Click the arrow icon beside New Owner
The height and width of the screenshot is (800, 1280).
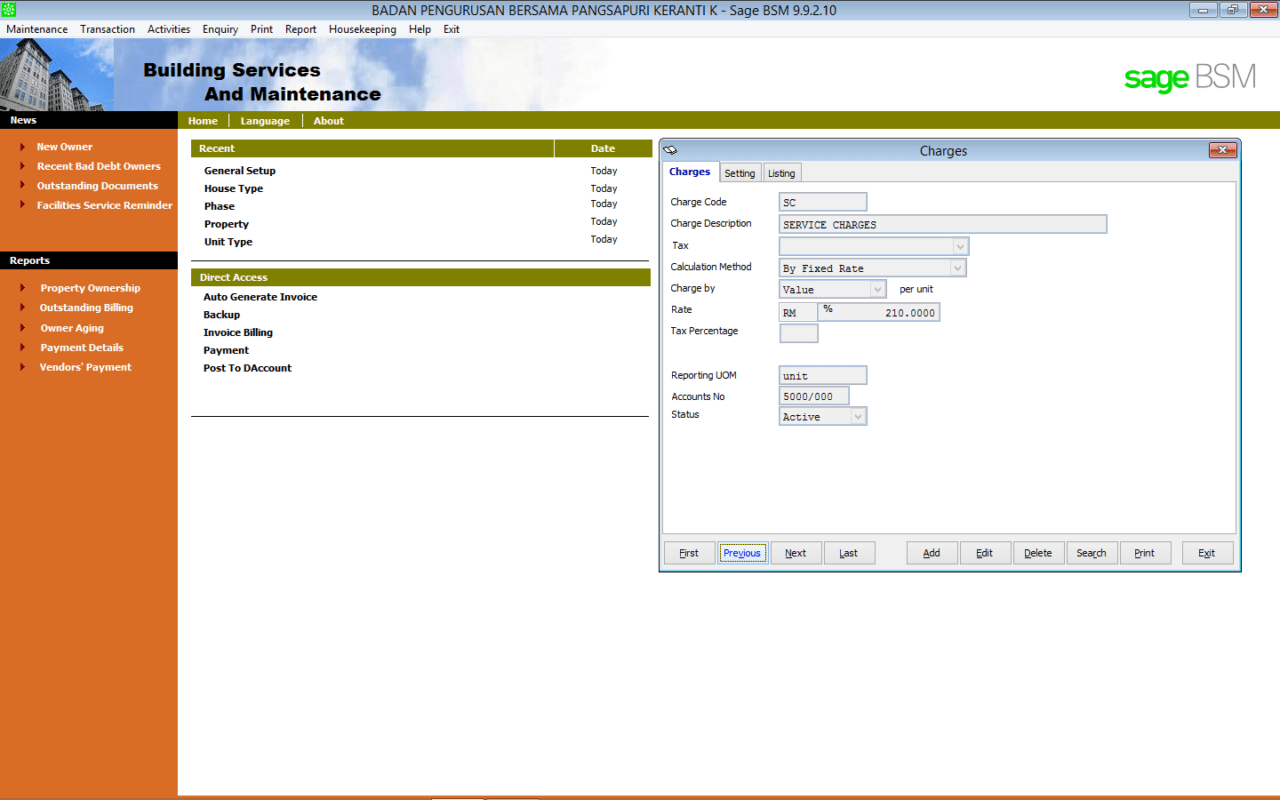click(24, 146)
